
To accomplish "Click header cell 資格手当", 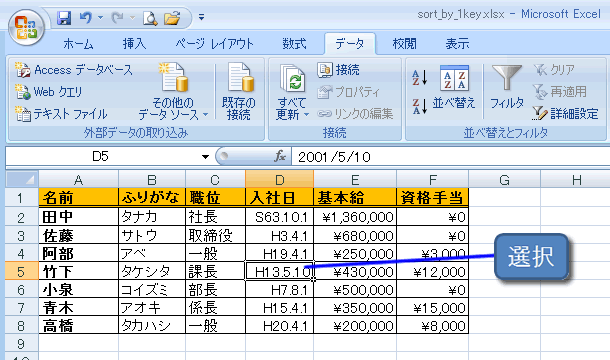I will point(433,198).
